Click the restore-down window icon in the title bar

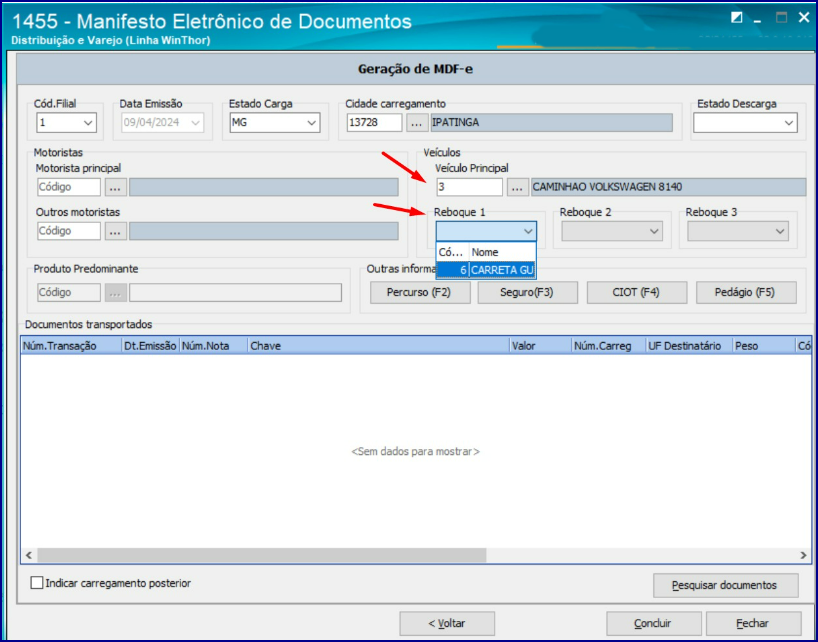click(736, 18)
